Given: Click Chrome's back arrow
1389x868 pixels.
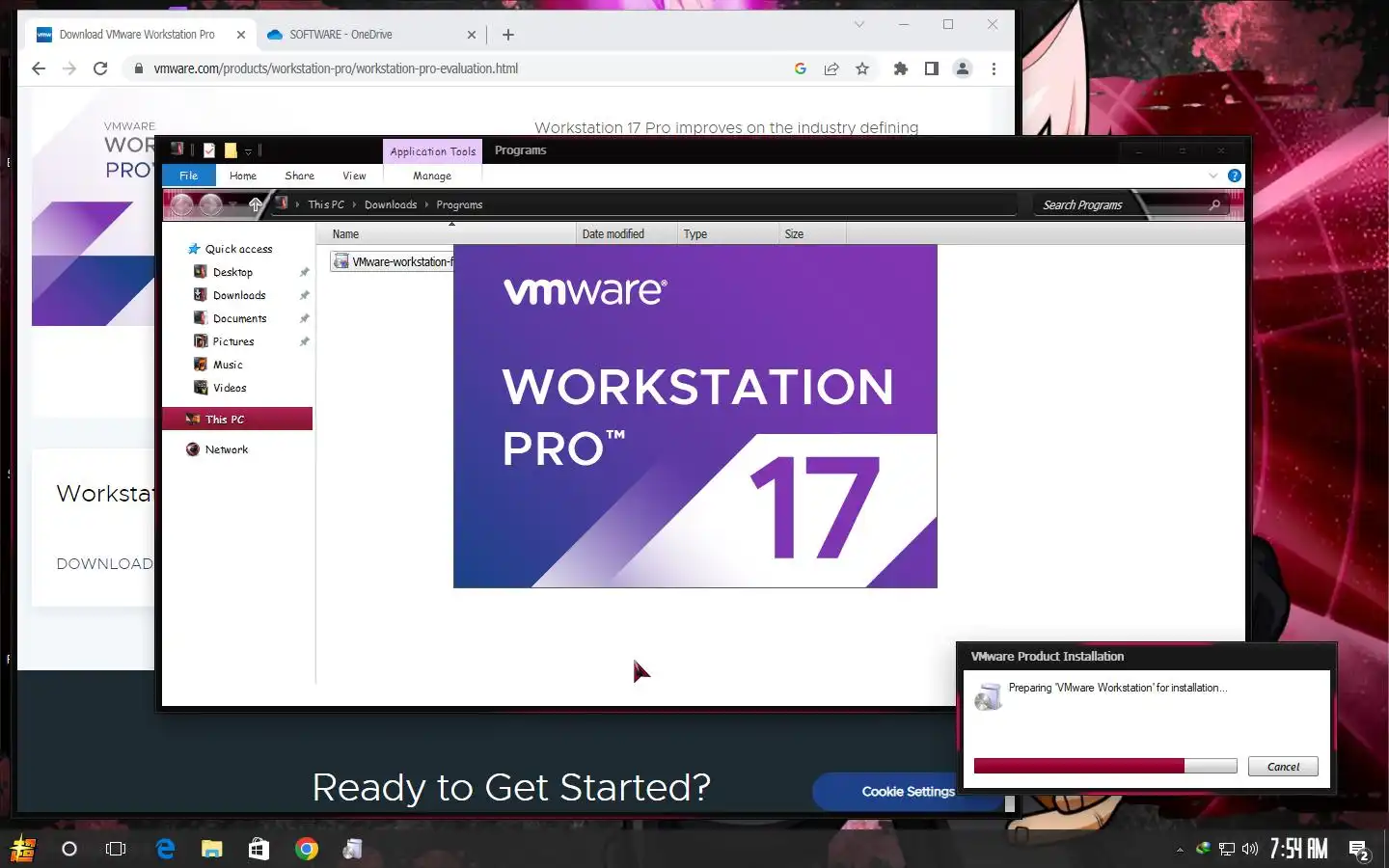Looking at the screenshot, I should 39,68.
